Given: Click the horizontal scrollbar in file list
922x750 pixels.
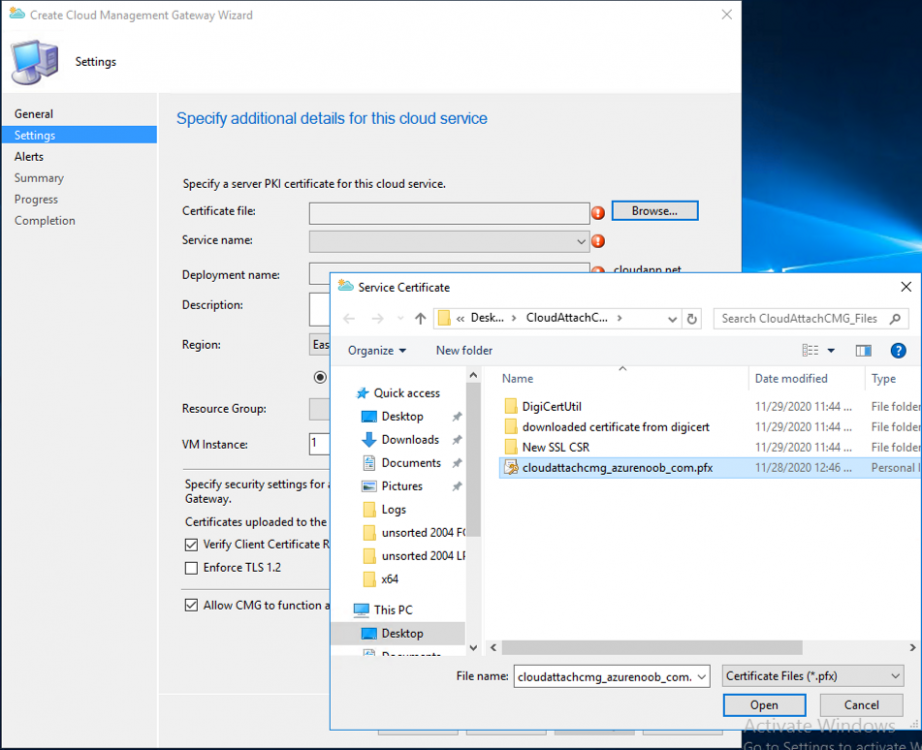Looking at the screenshot, I should pyautogui.click(x=652, y=648).
